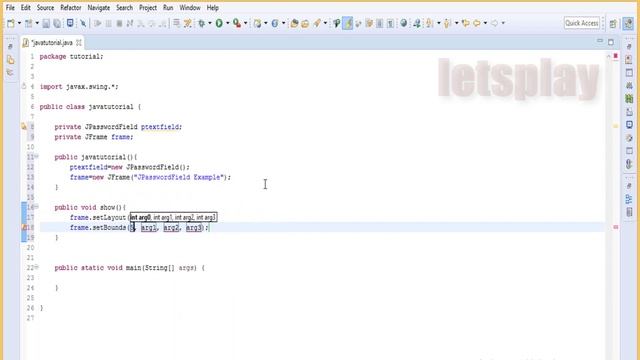Open the Window menu
640x360 pixels.
190,8
